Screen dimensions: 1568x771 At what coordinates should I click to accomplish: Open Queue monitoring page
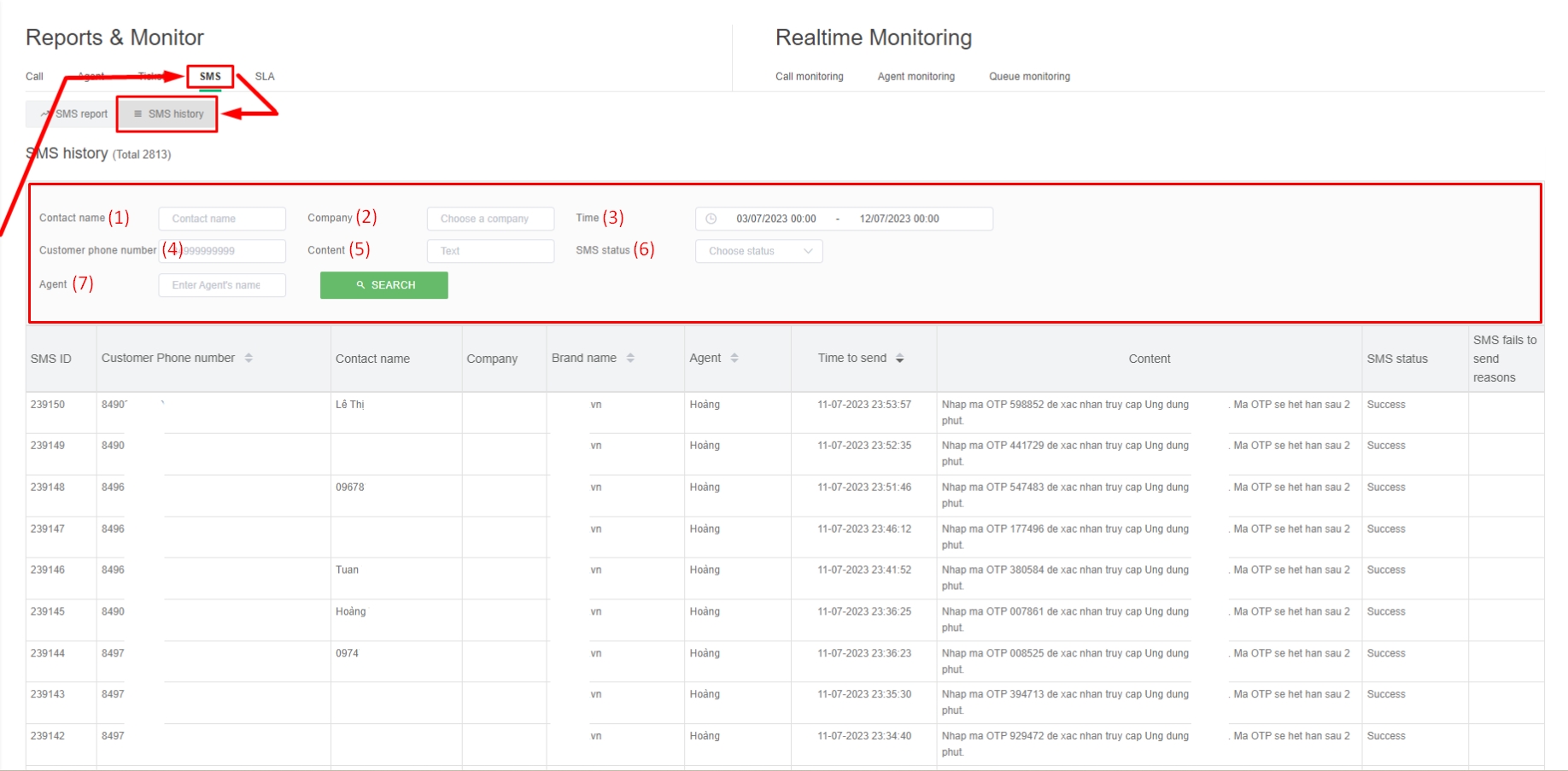coord(1029,76)
